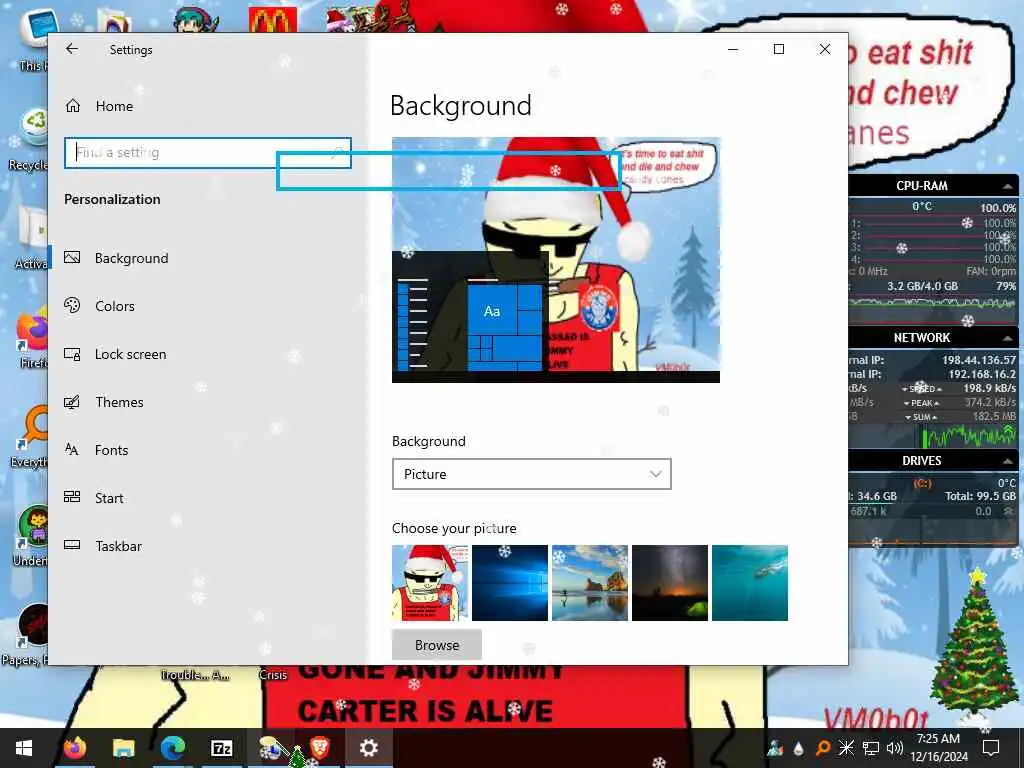
Task: Click the Personalization heading text
Action: pos(112,200)
